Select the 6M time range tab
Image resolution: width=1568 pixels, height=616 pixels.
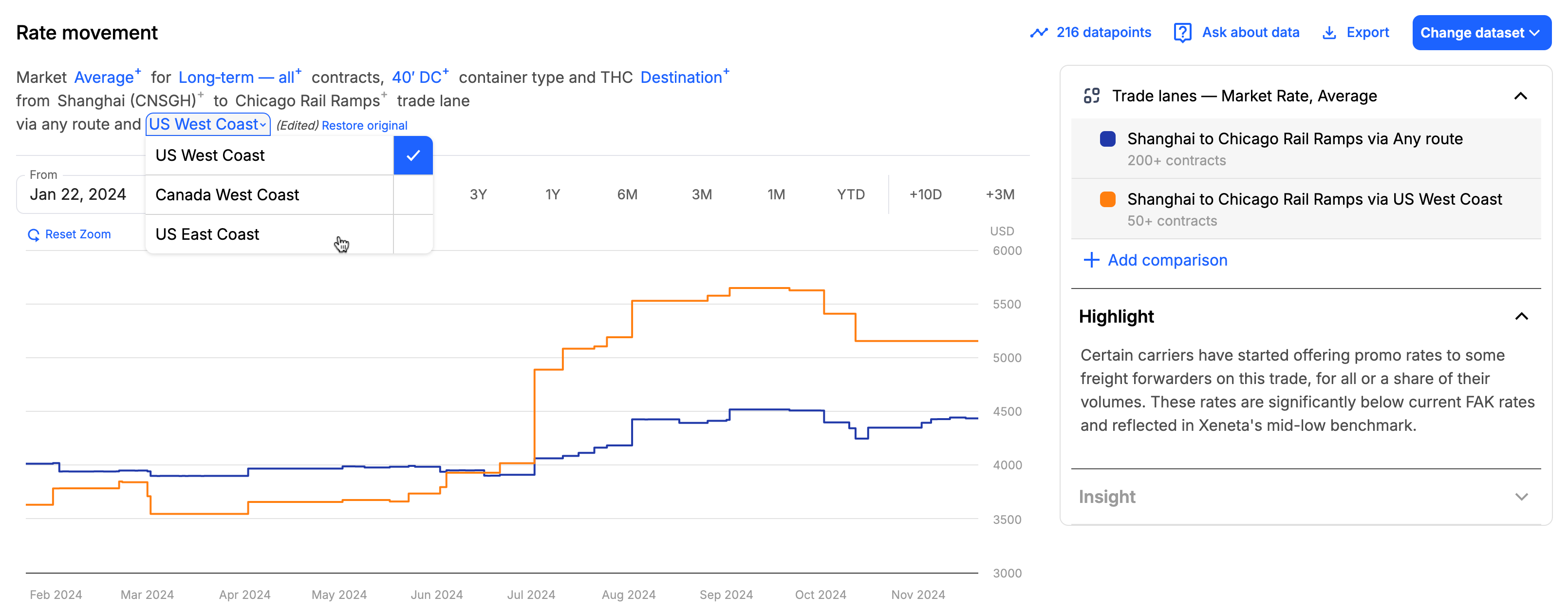[x=627, y=194]
